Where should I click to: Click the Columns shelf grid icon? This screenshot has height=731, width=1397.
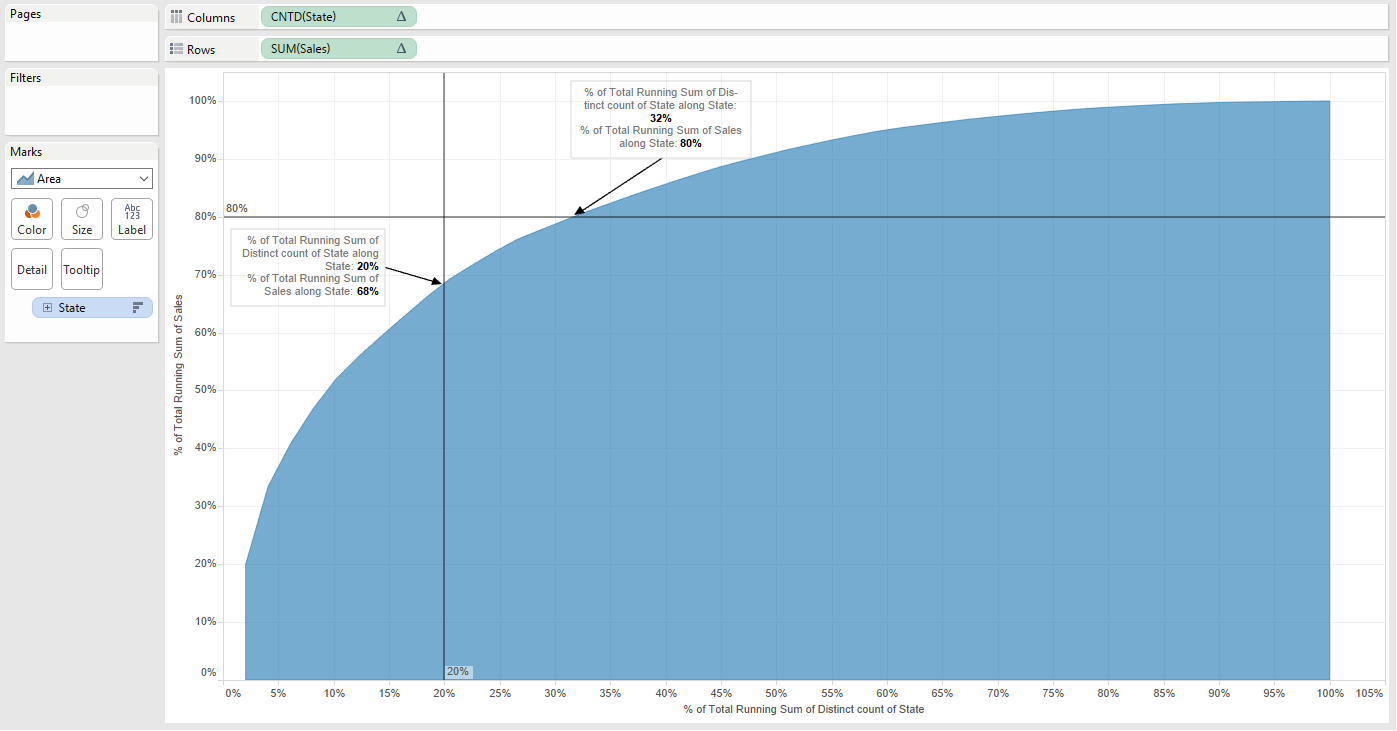(176, 17)
